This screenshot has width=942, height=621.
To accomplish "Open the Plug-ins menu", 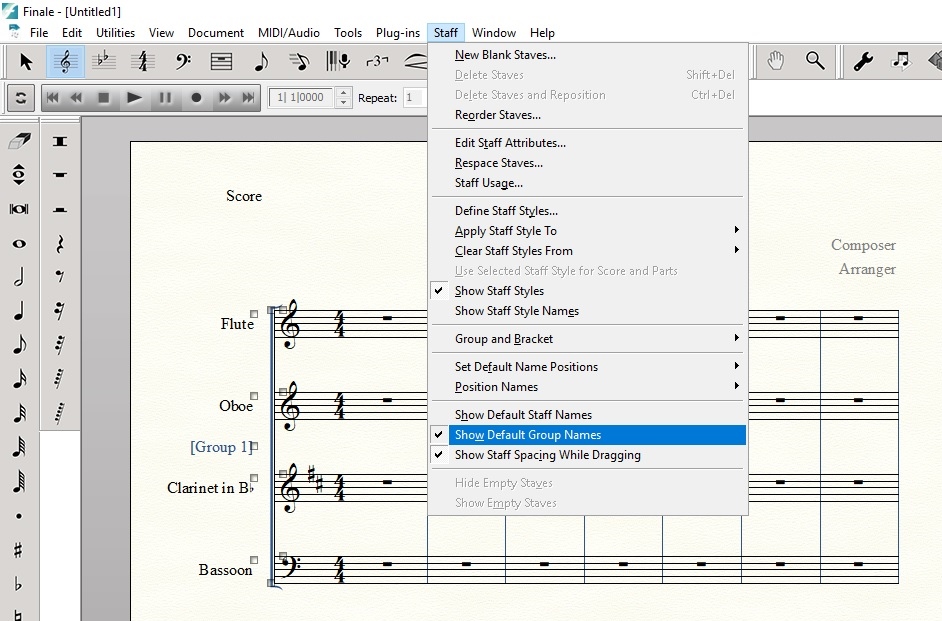I will [398, 33].
